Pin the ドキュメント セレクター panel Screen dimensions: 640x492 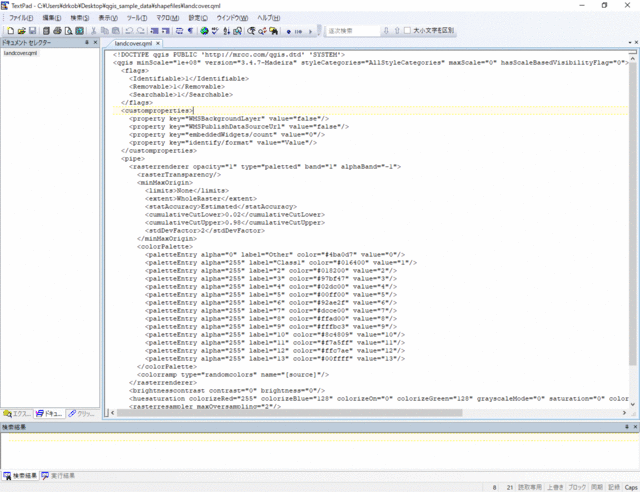[x=87, y=42]
